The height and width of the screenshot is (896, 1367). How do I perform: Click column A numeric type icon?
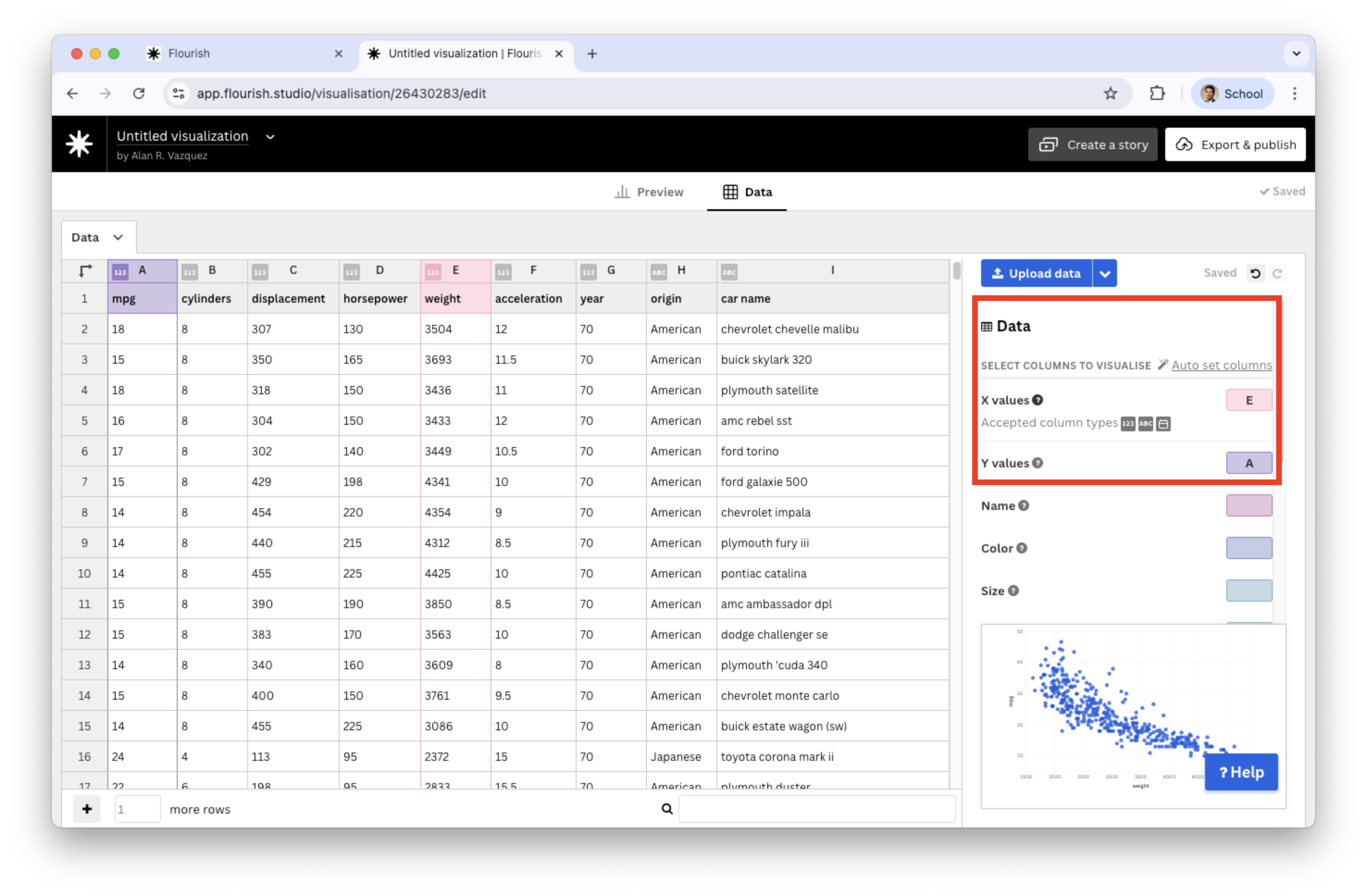tap(119, 272)
